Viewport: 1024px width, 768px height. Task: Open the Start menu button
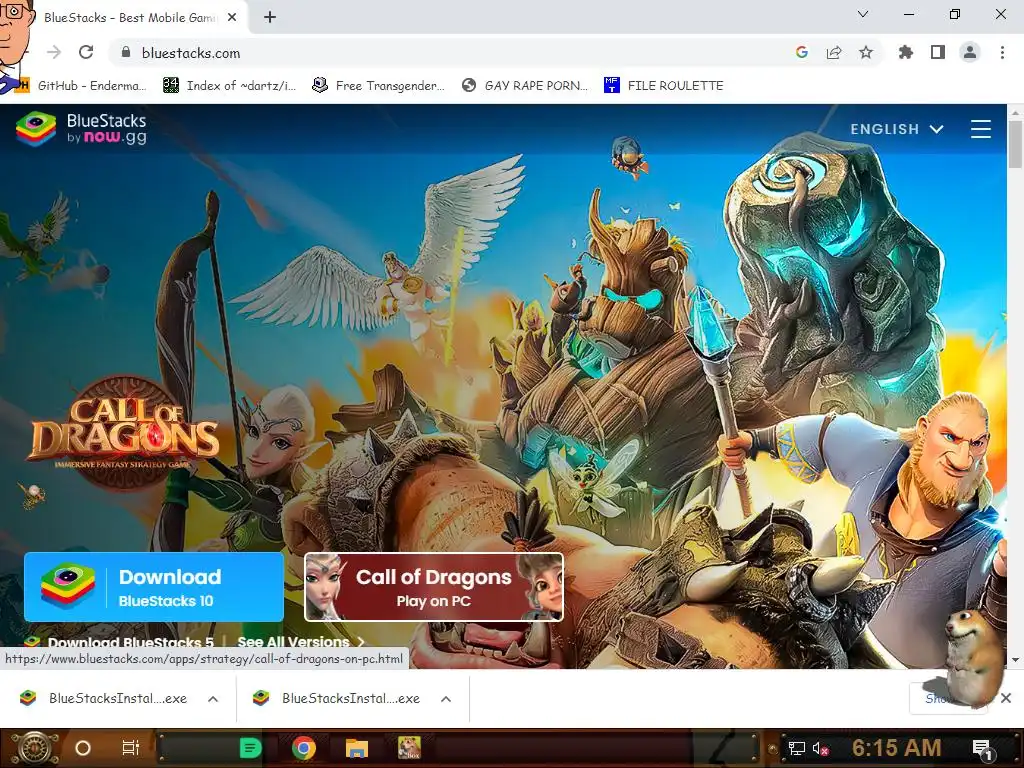[x=33, y=748]
